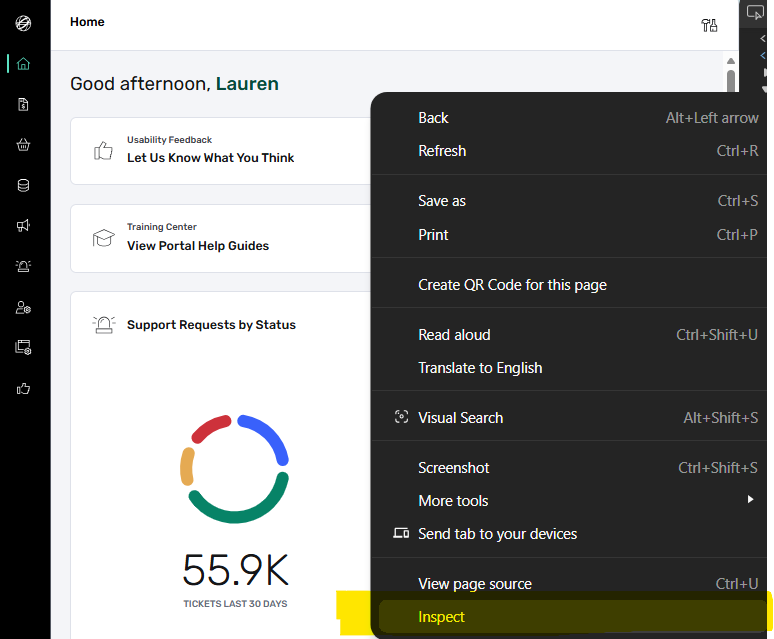The image size is (774, 639).
Task: Click the Support Requests by Status heading
Action: pos(211,325)
